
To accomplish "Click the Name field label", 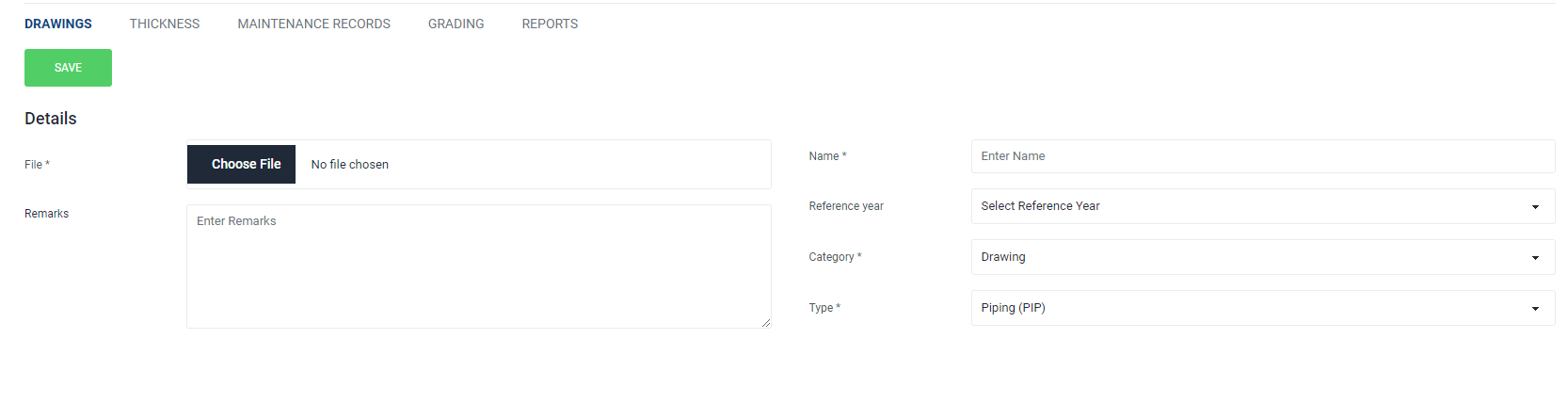I will tap(827, 156).
